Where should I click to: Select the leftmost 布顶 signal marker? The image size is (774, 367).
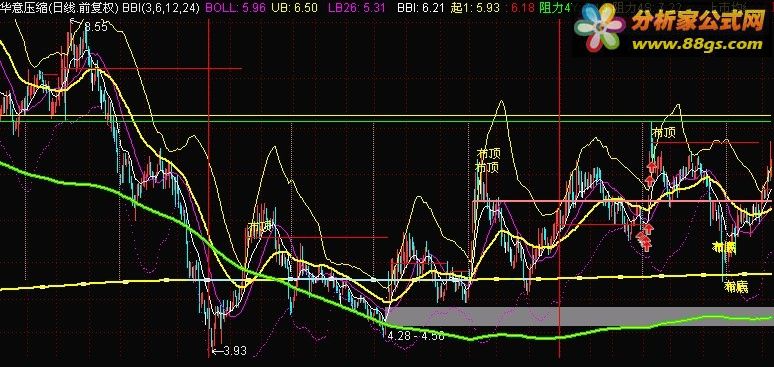261,227
